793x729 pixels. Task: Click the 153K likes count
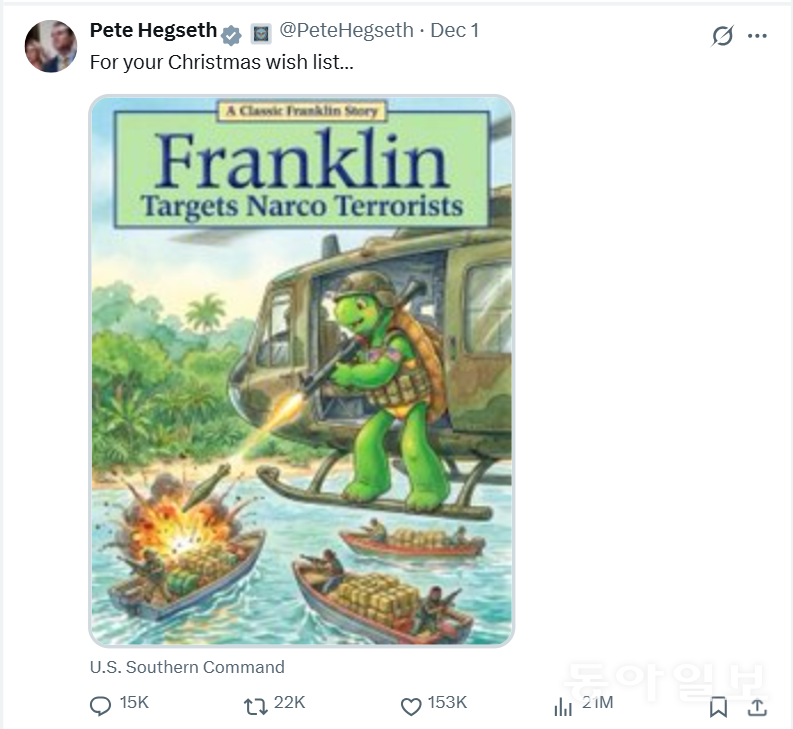pyautogui.click(x=447, y=703)
